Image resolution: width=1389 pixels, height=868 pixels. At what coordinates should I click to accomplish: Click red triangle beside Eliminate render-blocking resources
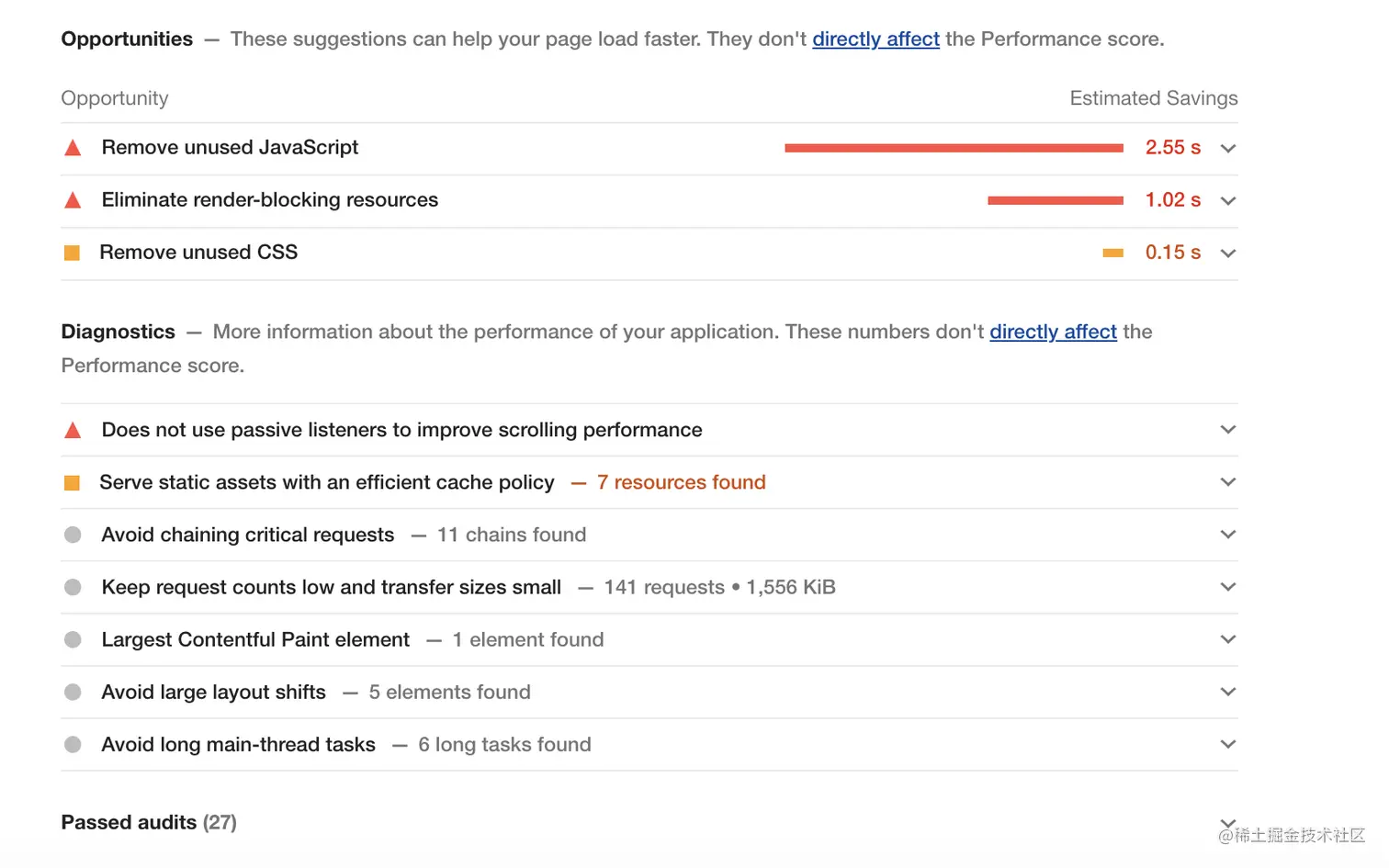73,200
